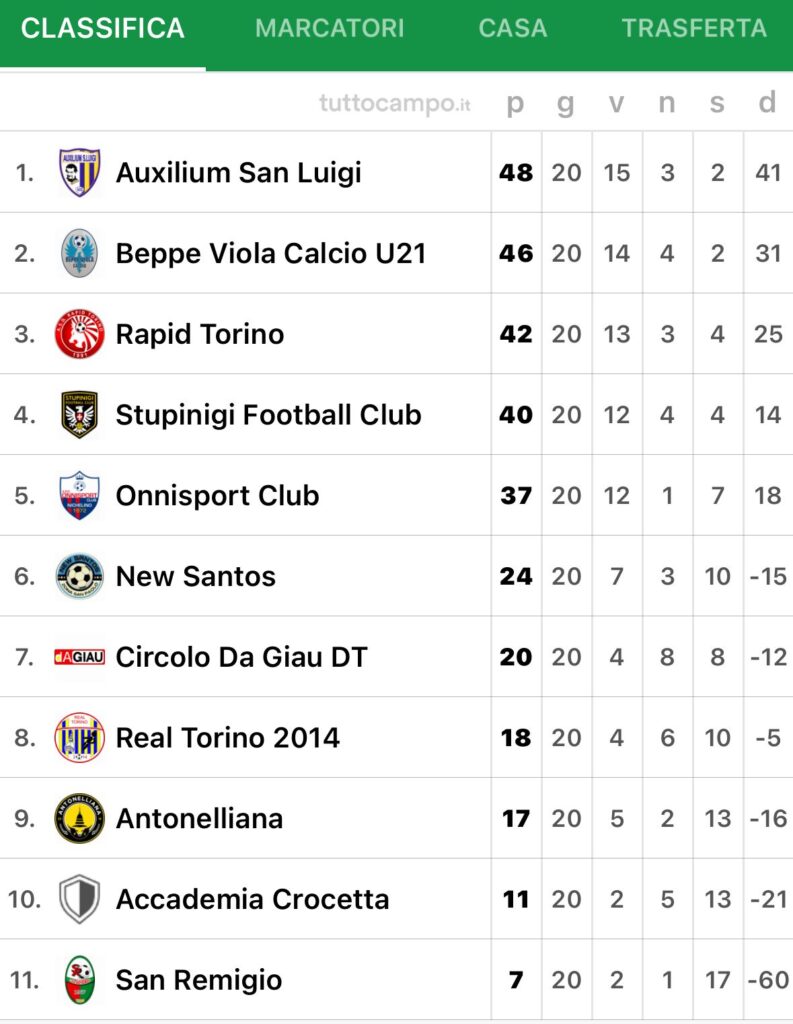Click the Auxilium San Luigi team crest
Screen dimensions: 793x1024
click(x=79, y=172)
